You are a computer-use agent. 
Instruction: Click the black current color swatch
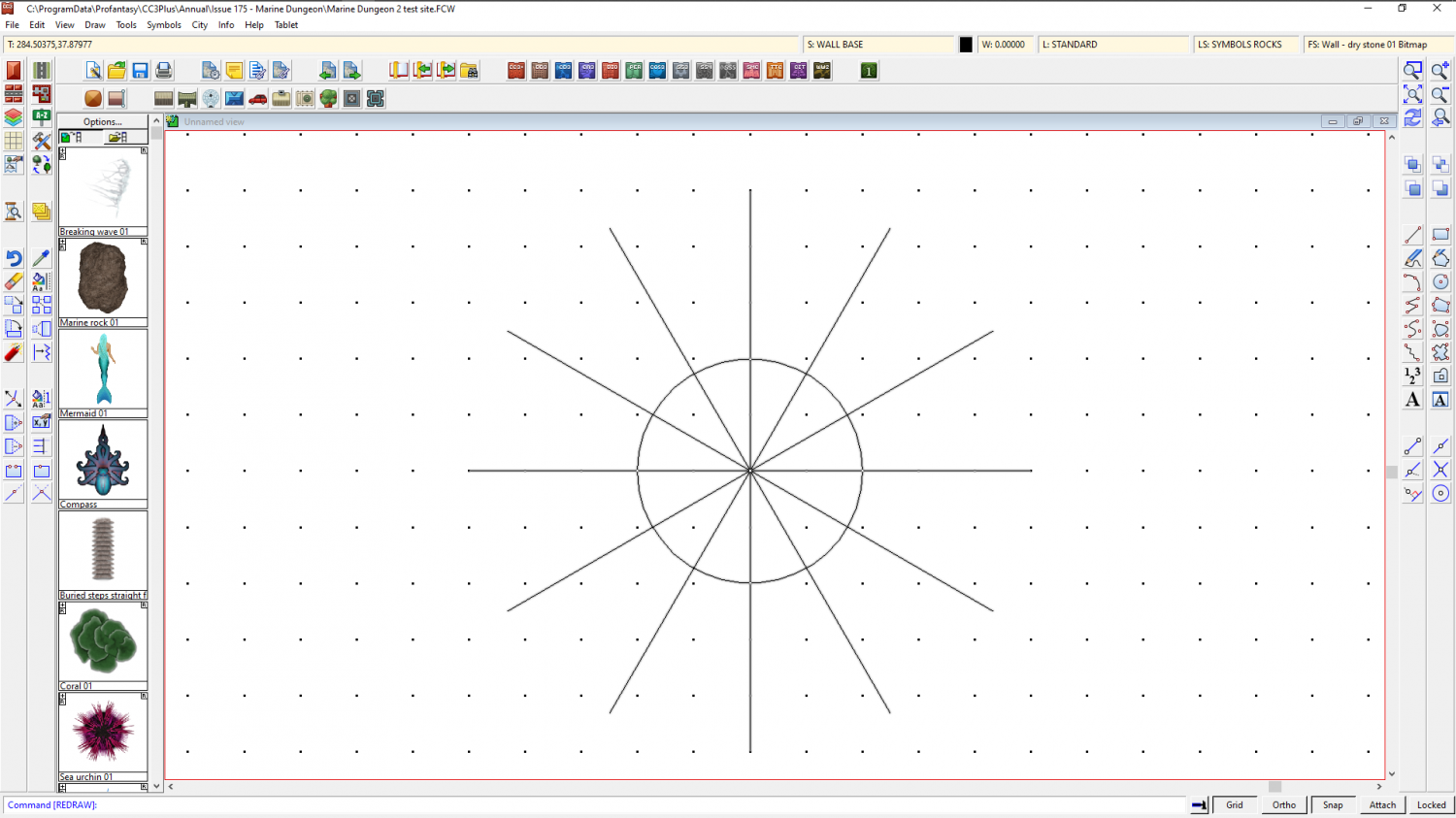coord(966,45)
